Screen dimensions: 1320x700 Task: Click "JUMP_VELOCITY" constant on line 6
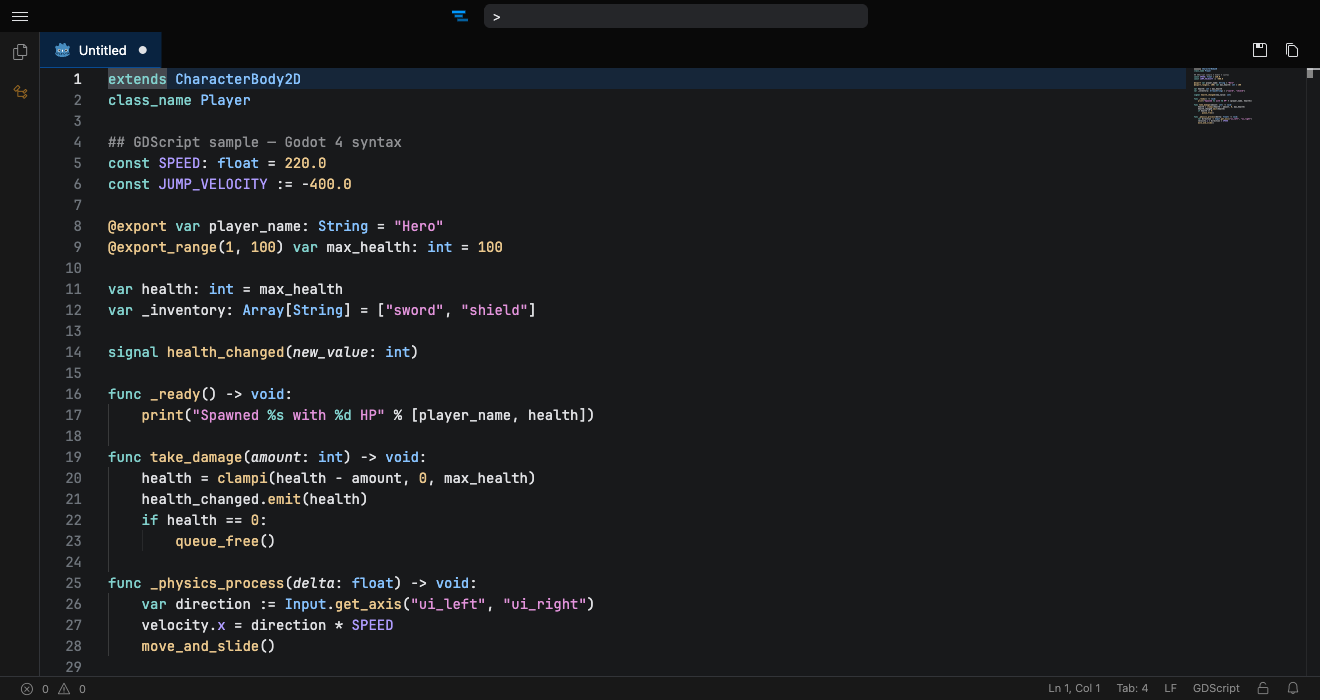(213, 184)
